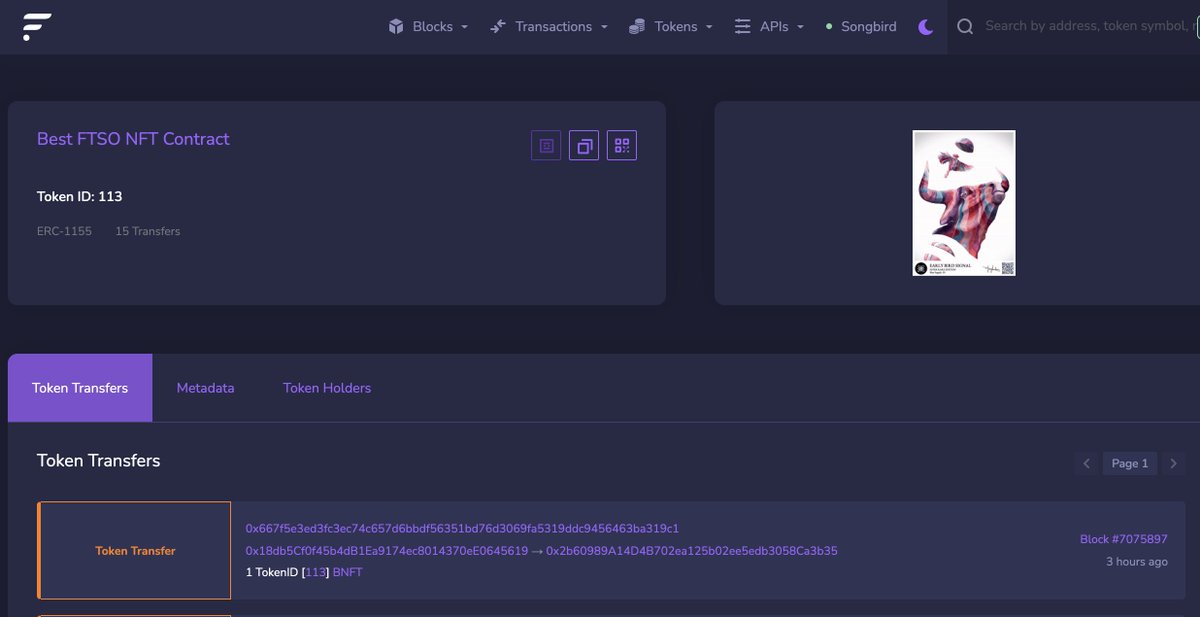The image size is (1200, 617).
Task: Switch to the Metadata tab
Action: tap(205, 388)
